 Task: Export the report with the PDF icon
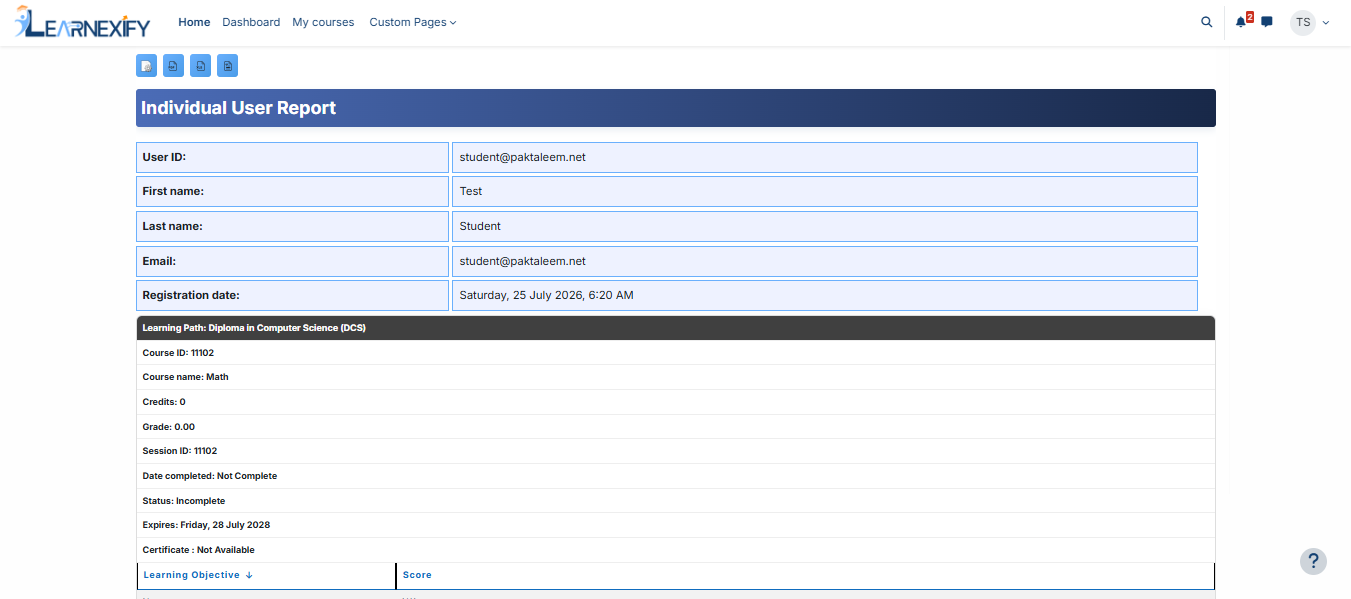[173, 66]
